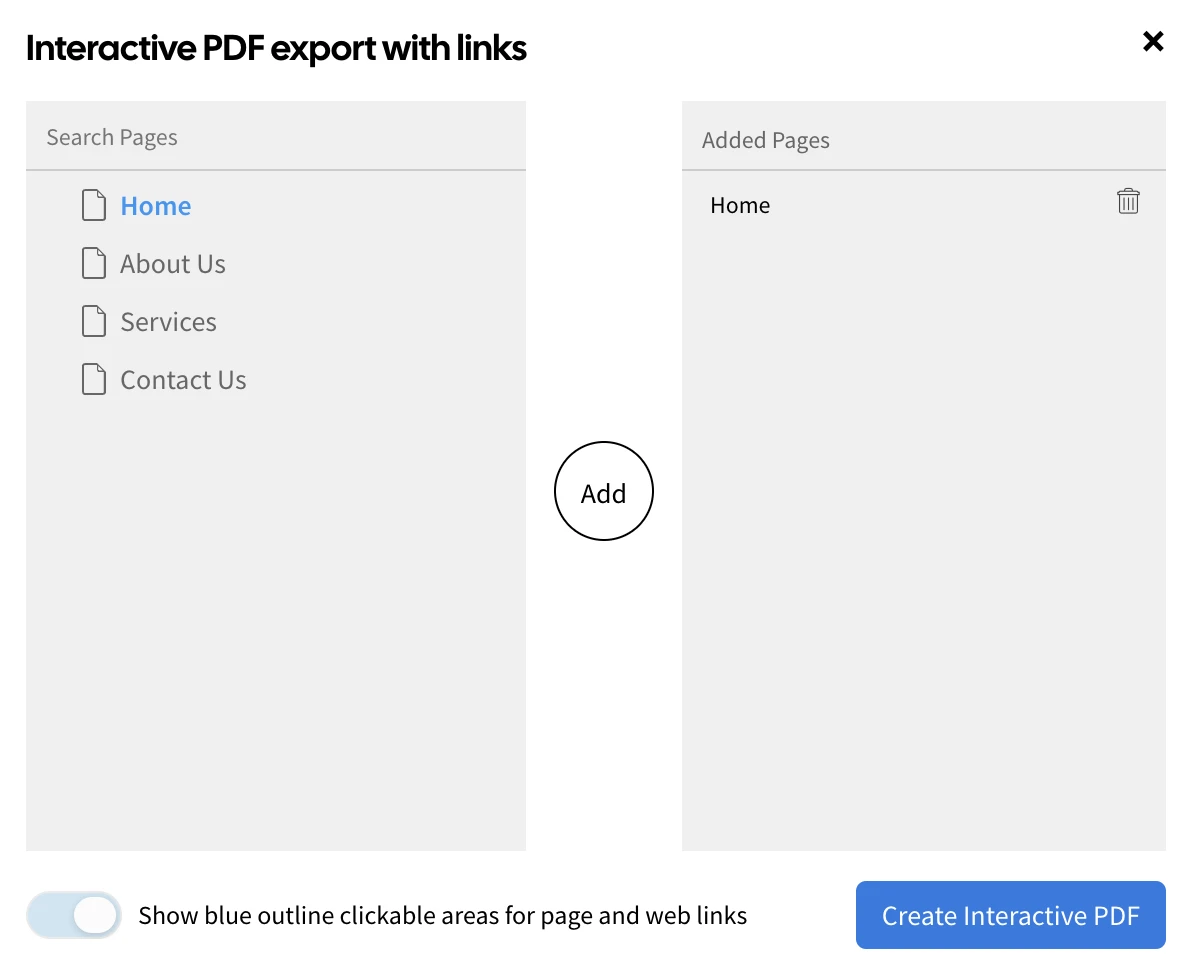Select the Services page
Image resolution: width=1186 pixels, height=980 pixels.
(x=168, y=321)
